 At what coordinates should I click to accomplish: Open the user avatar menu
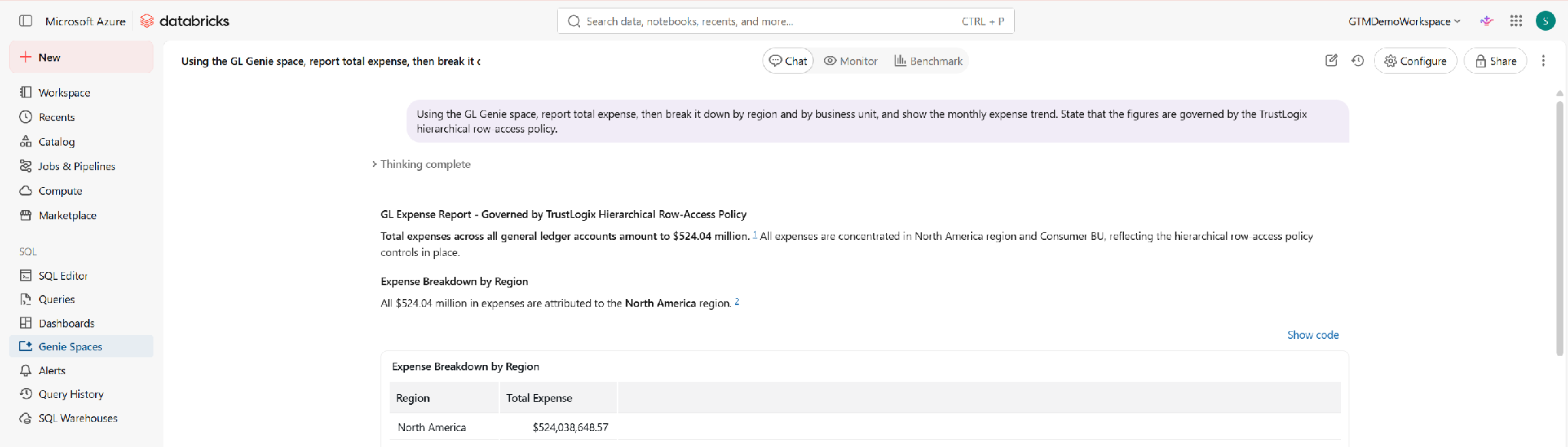(x=1545, y=21)
